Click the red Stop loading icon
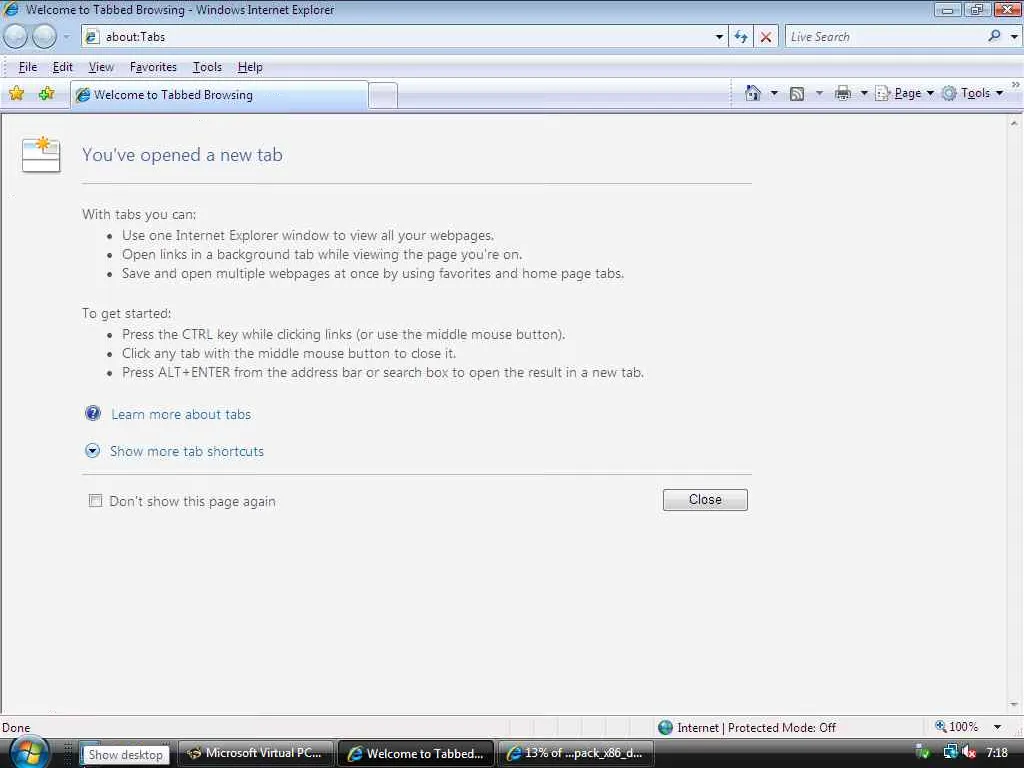Screen dimensions: 1024x768 click(766, 37)
